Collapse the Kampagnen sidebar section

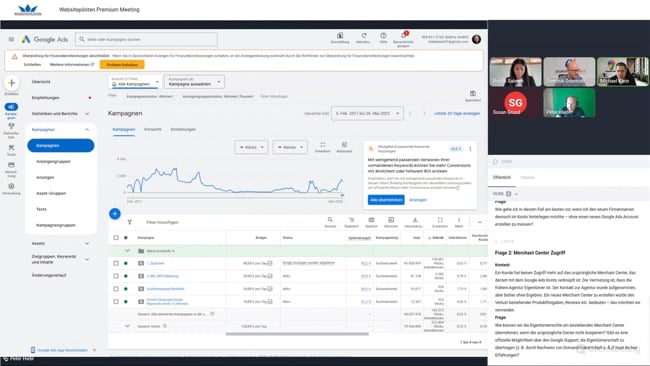(x=87, y=130)
